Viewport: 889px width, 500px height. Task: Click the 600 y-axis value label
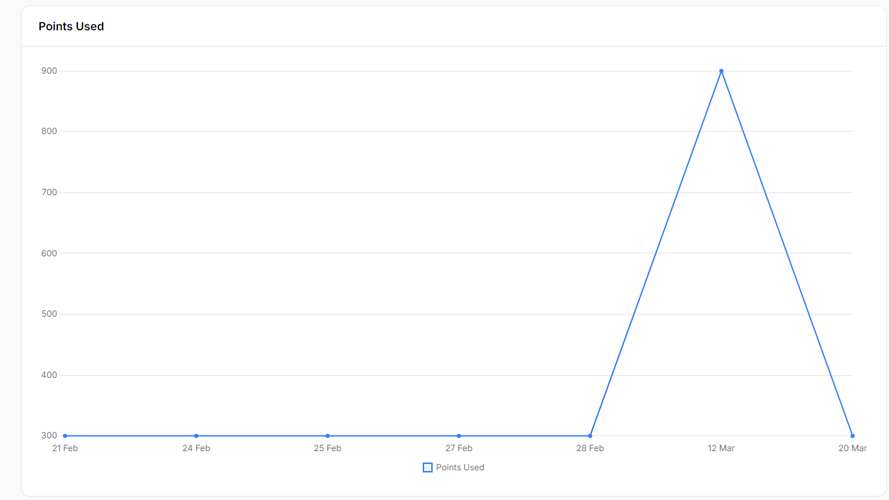coord(49,253)
